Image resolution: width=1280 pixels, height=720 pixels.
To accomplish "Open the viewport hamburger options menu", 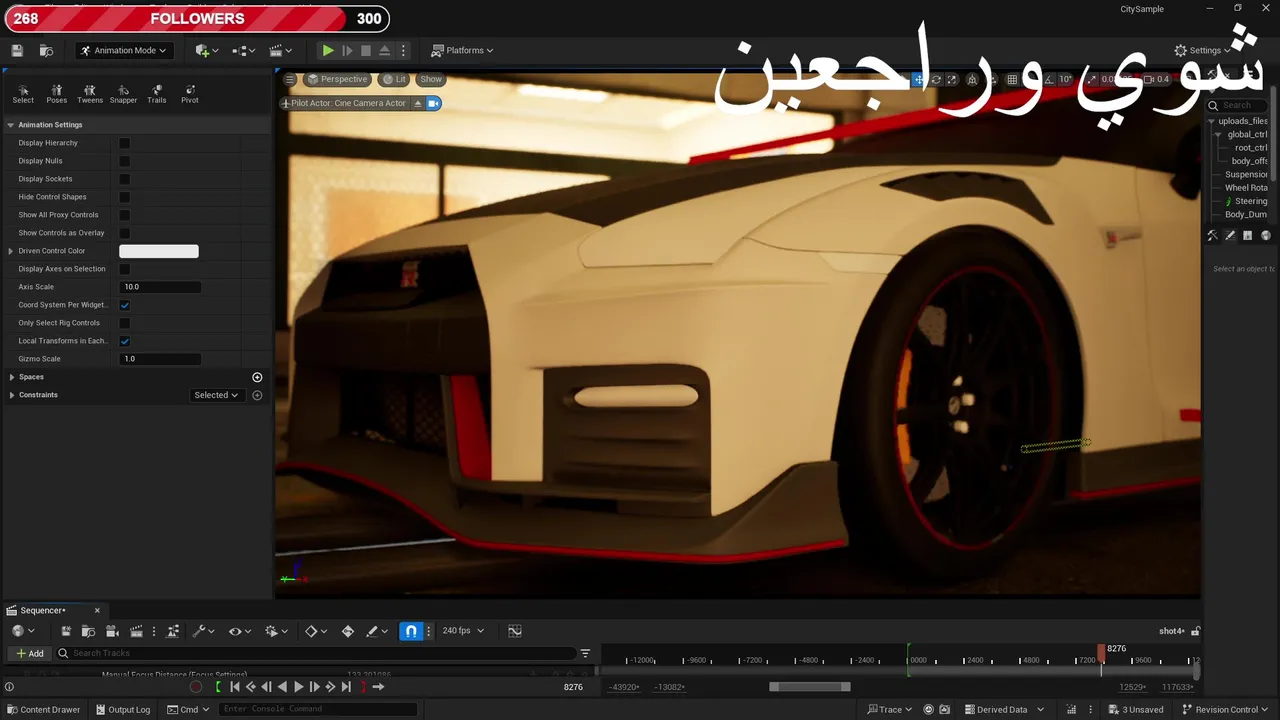I will coord(290,79).
